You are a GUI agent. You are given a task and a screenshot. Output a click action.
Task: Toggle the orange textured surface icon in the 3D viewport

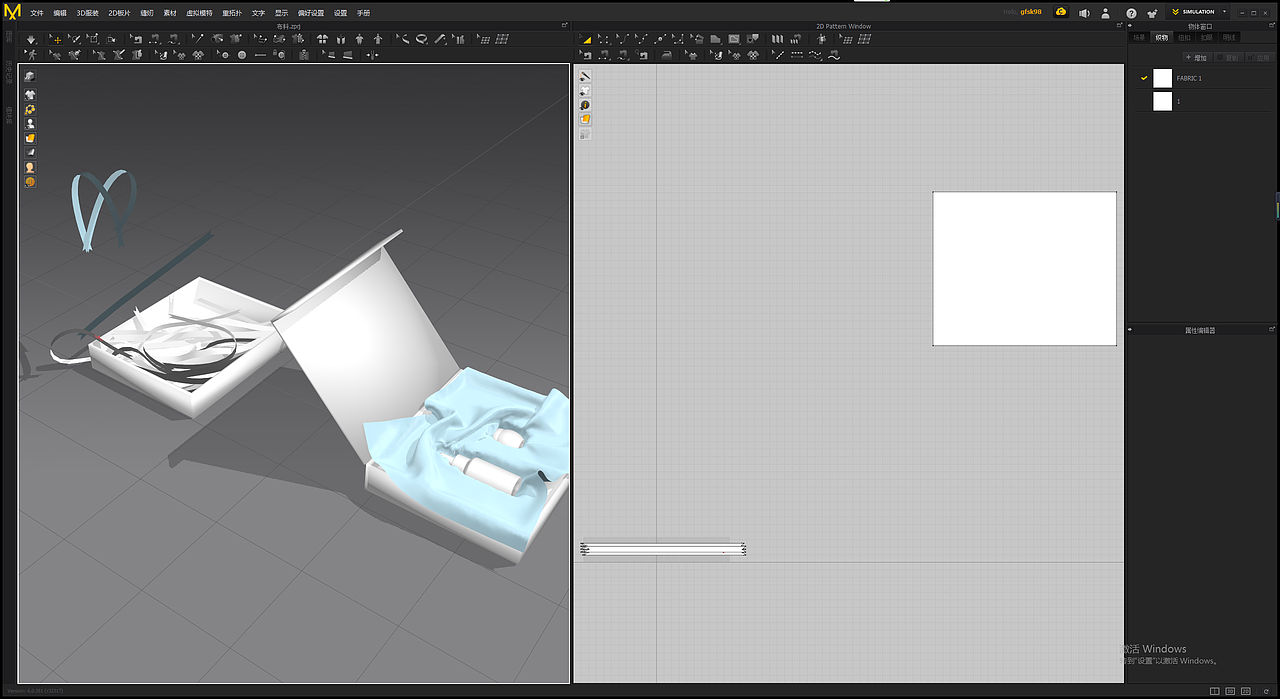(x=30, y=138)
